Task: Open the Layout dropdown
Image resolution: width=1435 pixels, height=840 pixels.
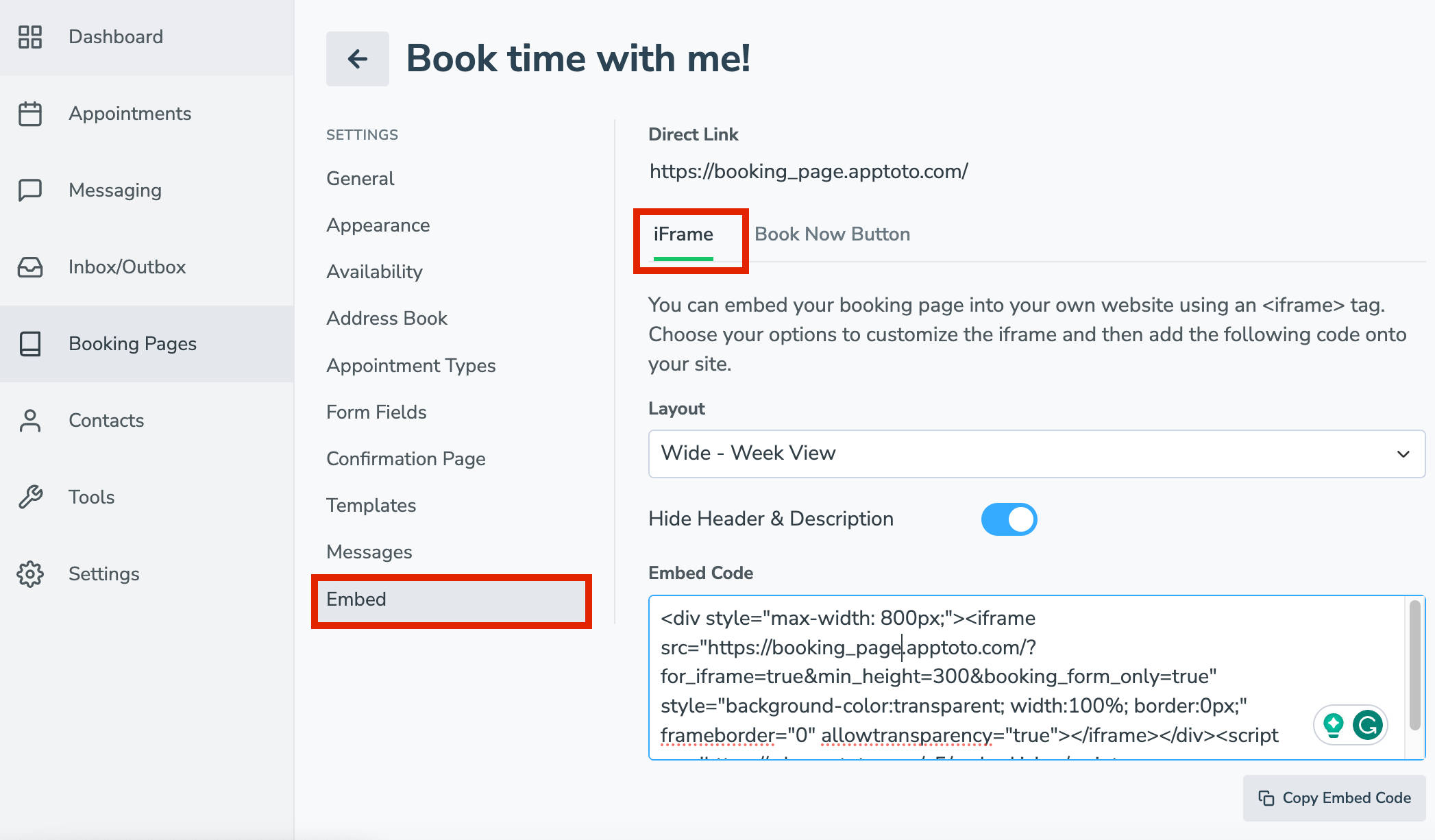Action: click(x=1403, y=453)
